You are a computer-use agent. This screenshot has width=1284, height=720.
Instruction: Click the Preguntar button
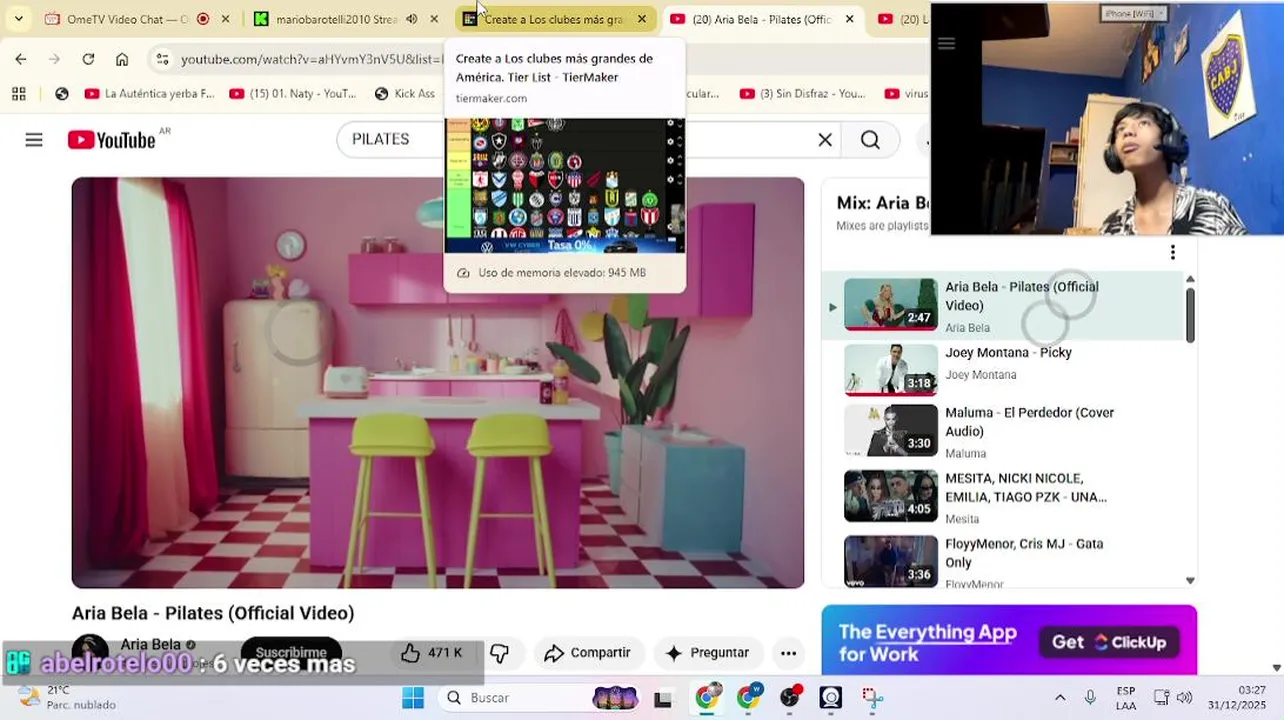click(x=707, y=653)
